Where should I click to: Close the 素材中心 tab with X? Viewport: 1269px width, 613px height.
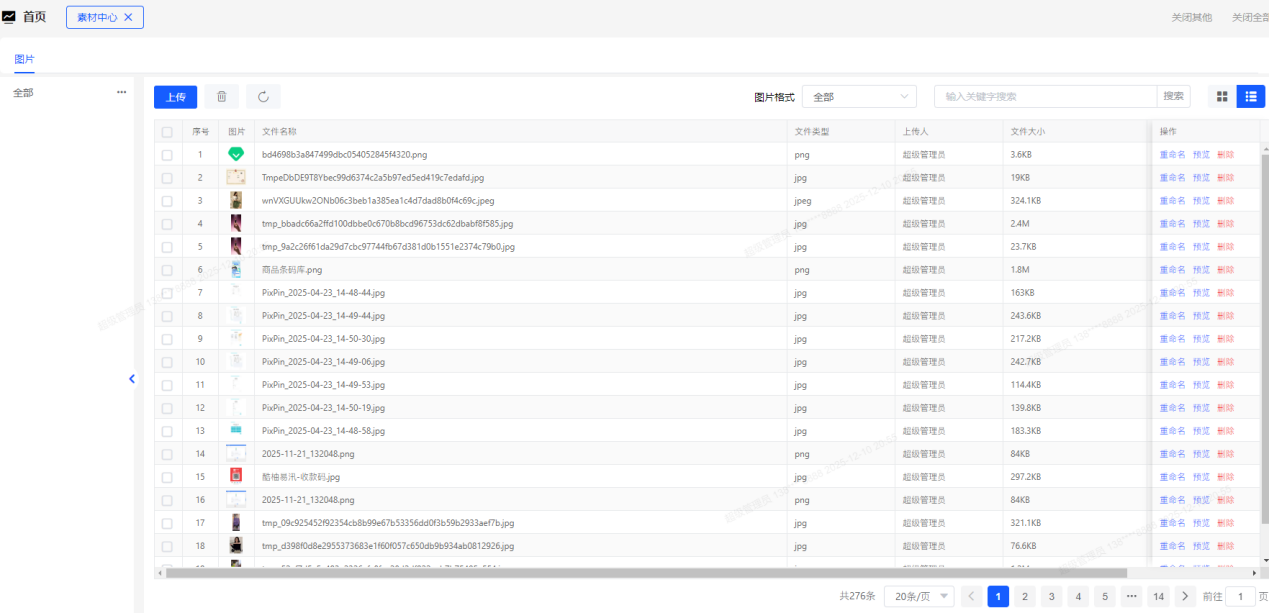128,17
